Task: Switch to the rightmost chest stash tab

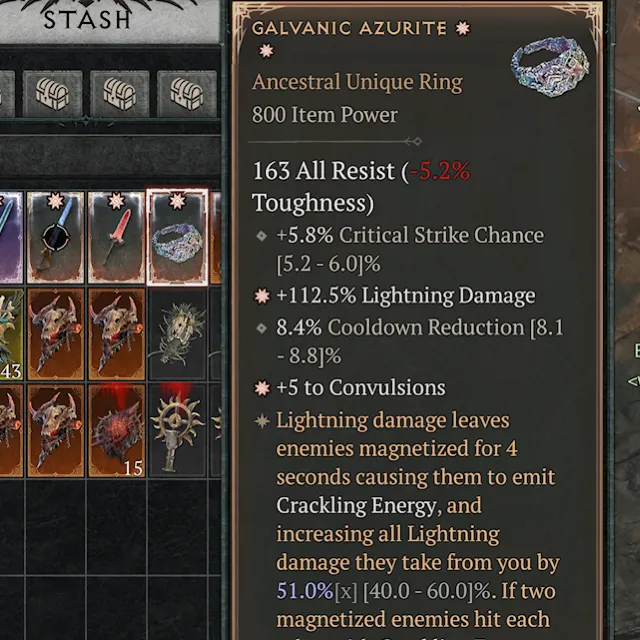Action: [187, 94]
